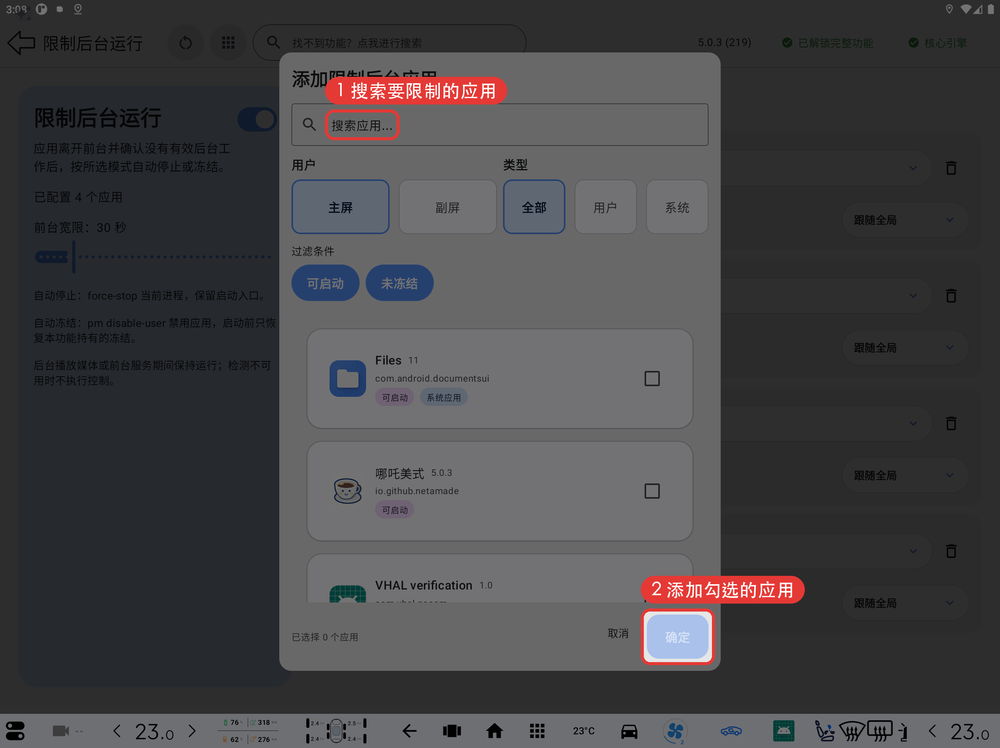1000x748 pixels.
Task: Tap the battery range statistics widget
Action: click(250, 731)
